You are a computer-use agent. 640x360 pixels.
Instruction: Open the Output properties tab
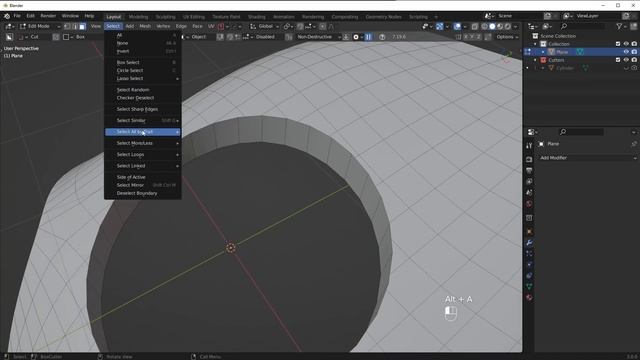click(x=529, y=170)
